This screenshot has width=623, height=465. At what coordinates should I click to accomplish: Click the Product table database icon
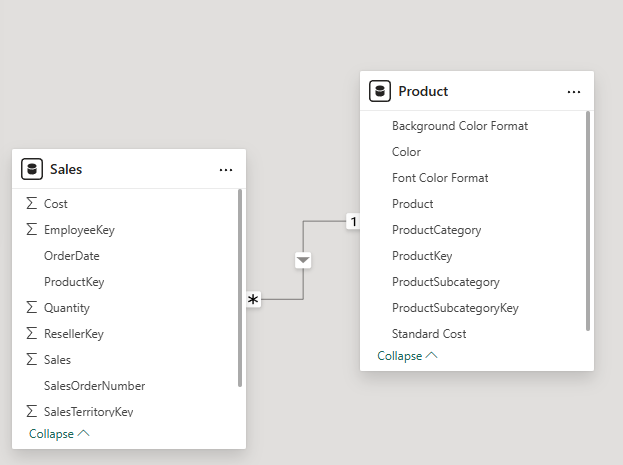[380, 92]
